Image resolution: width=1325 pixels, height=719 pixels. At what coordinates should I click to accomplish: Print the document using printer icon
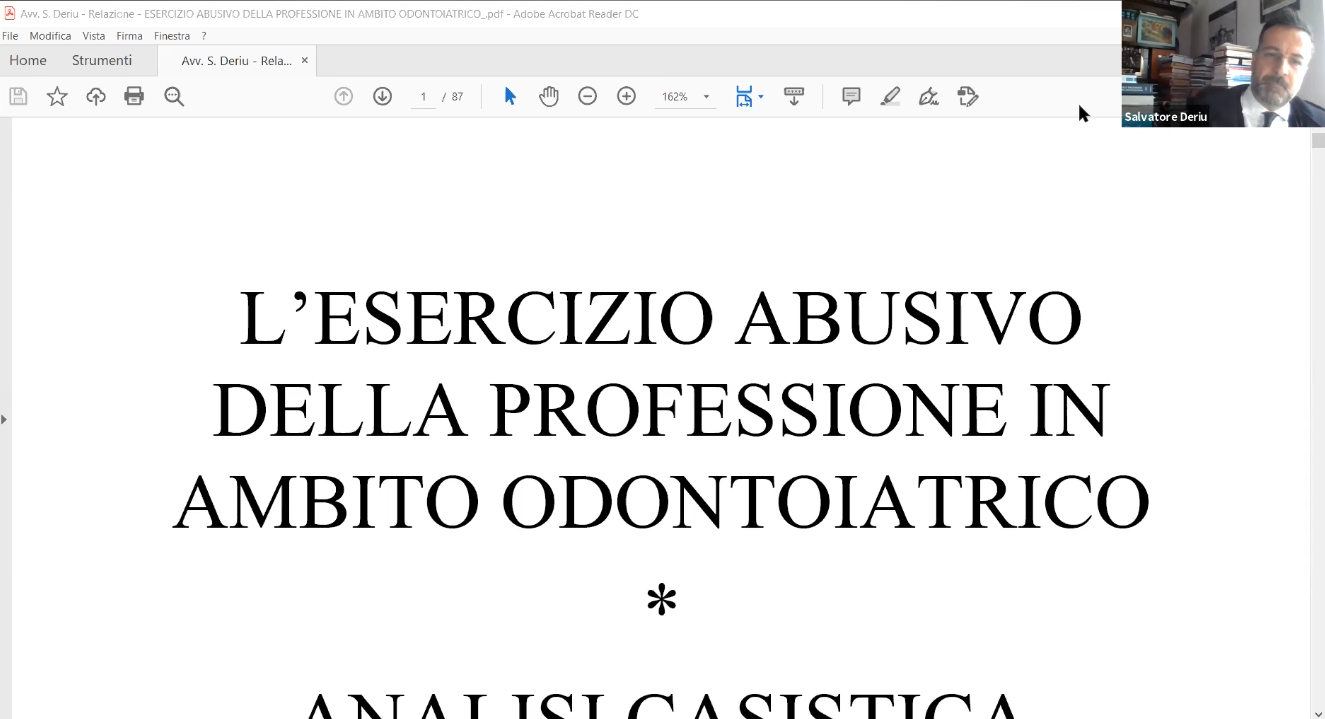pos(134,96)
